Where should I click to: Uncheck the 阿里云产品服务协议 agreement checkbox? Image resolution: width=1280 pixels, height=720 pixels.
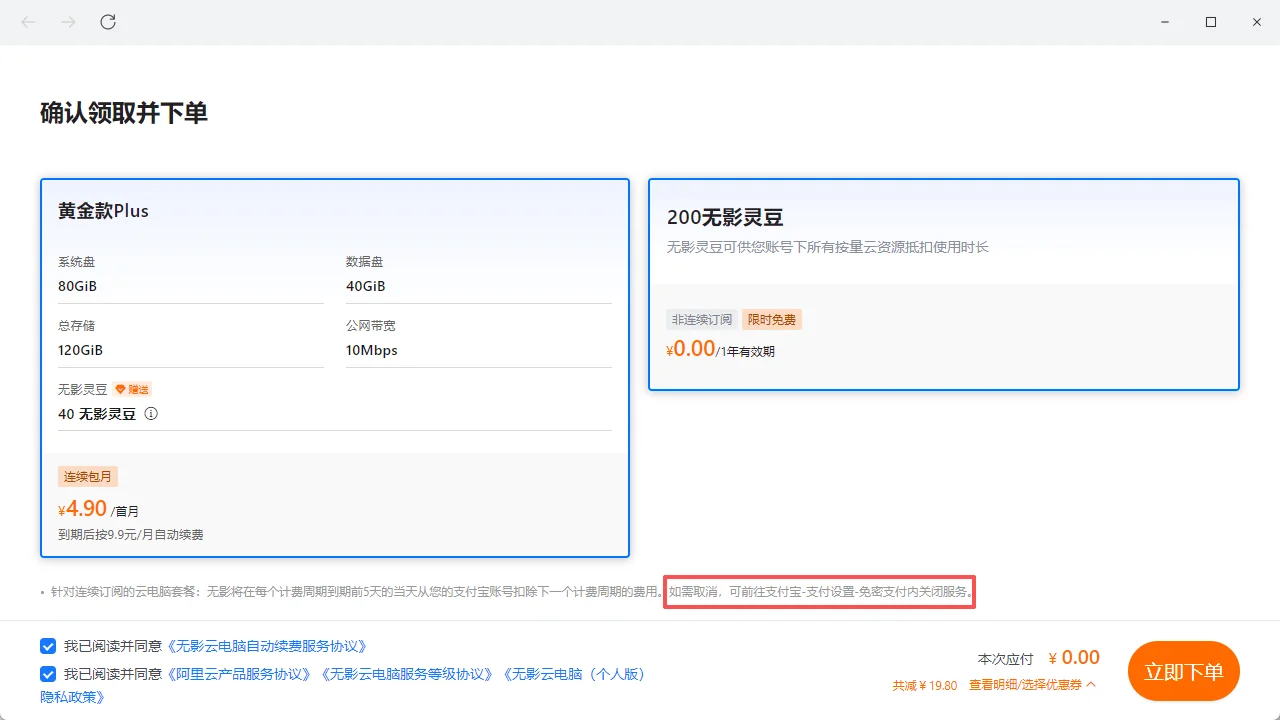pyautogui.click(x=48, y=674)
